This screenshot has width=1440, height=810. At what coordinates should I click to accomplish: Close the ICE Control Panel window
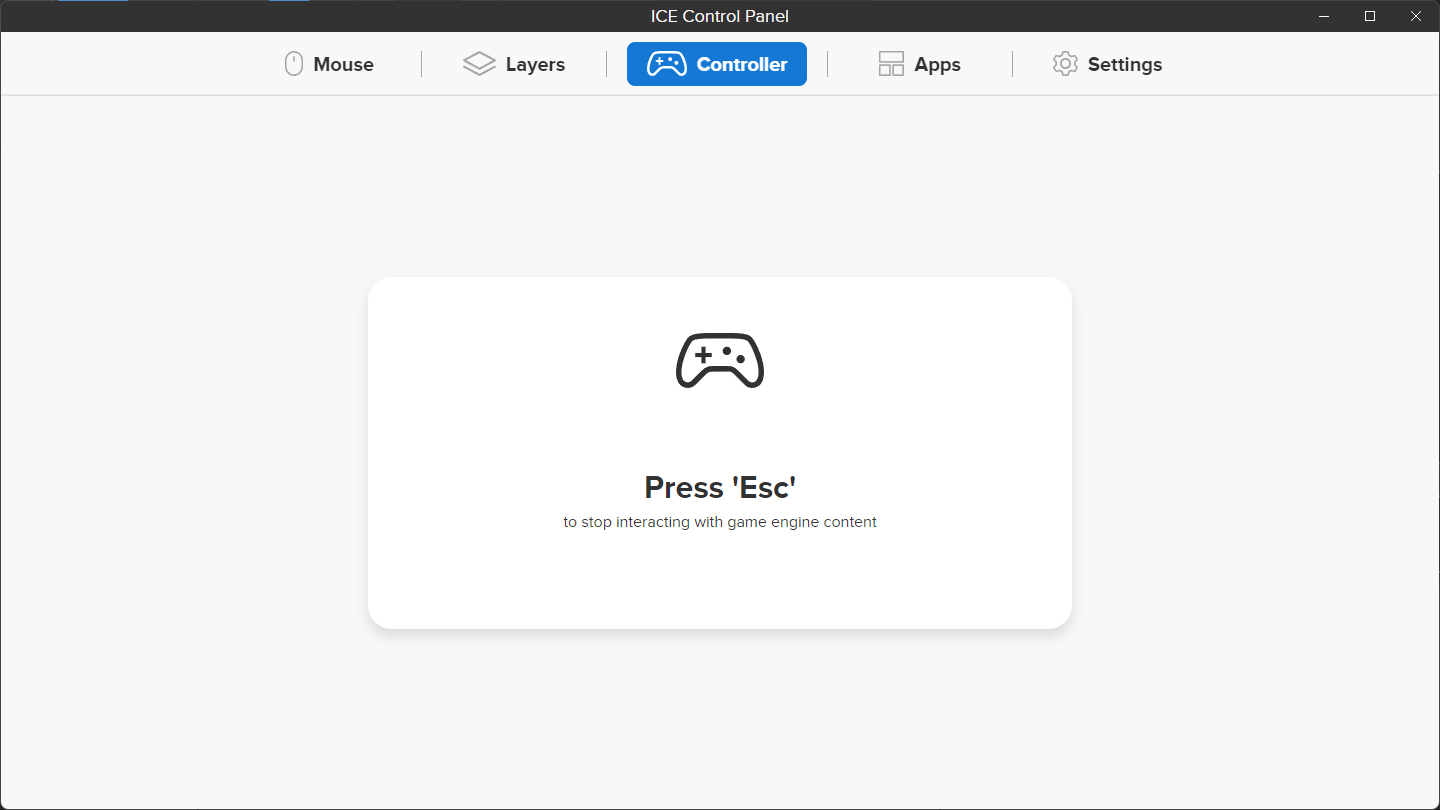coord(1416,16)
